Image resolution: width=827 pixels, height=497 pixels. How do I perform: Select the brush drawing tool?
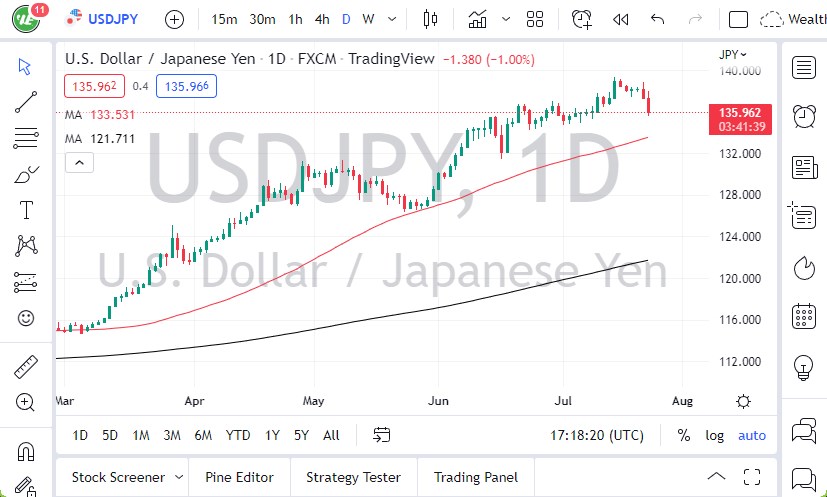click(27, 173)
